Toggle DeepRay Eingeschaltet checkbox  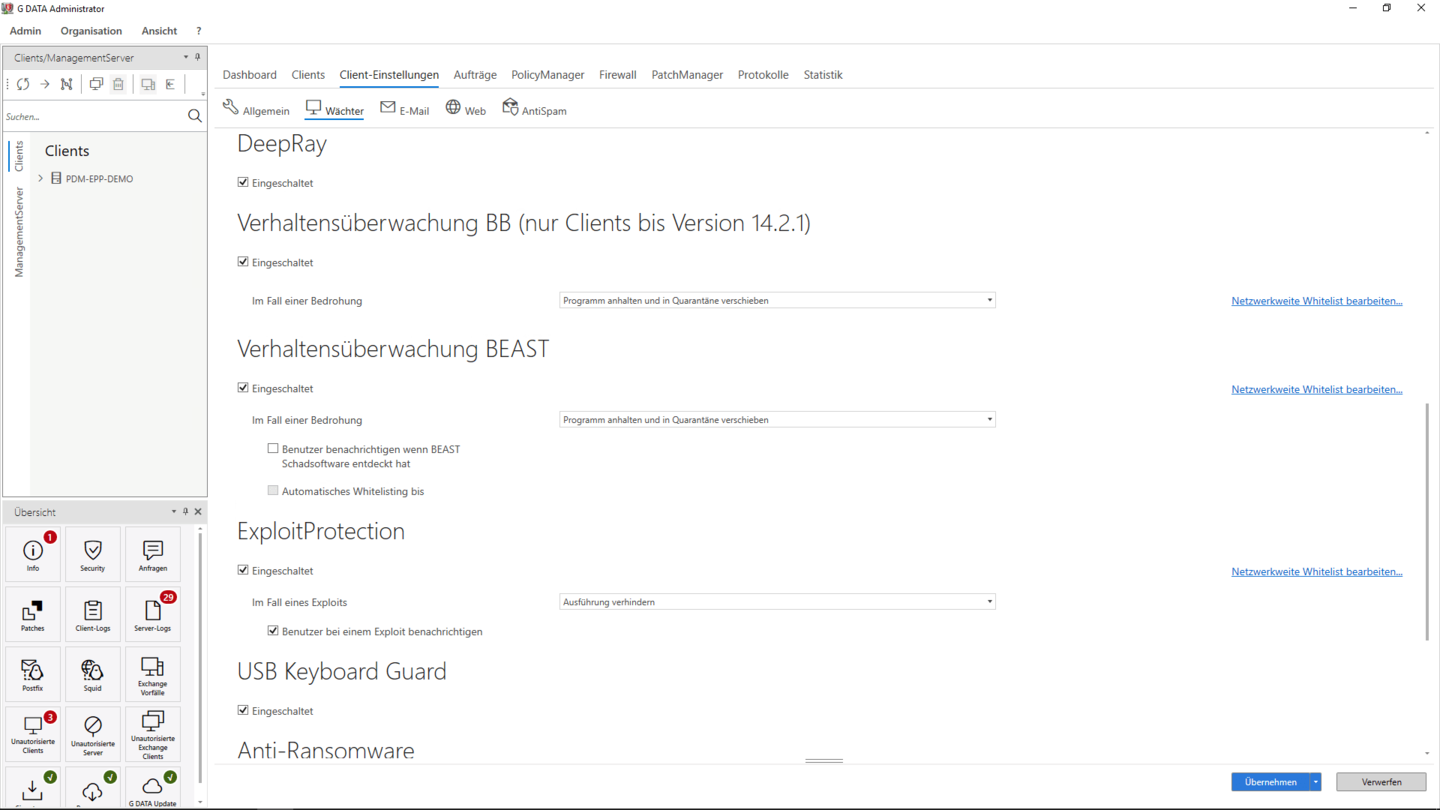(243, 182)
